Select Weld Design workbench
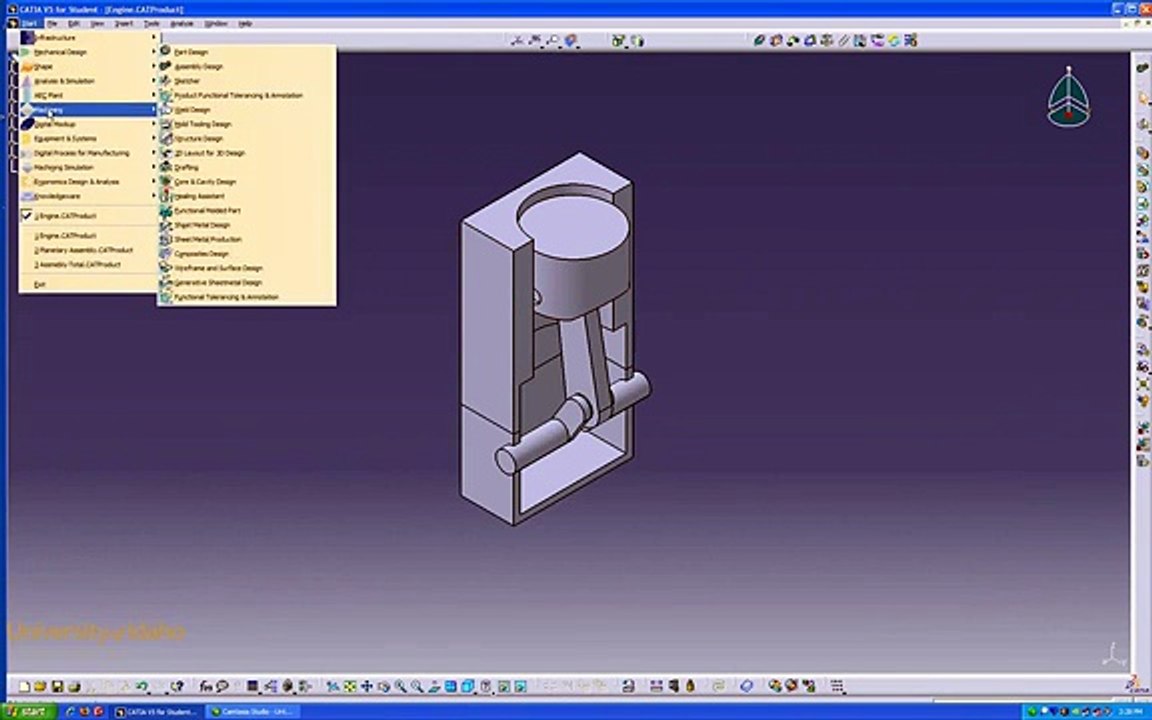This screenshot has height=720, width=1152. coord(246,109)
